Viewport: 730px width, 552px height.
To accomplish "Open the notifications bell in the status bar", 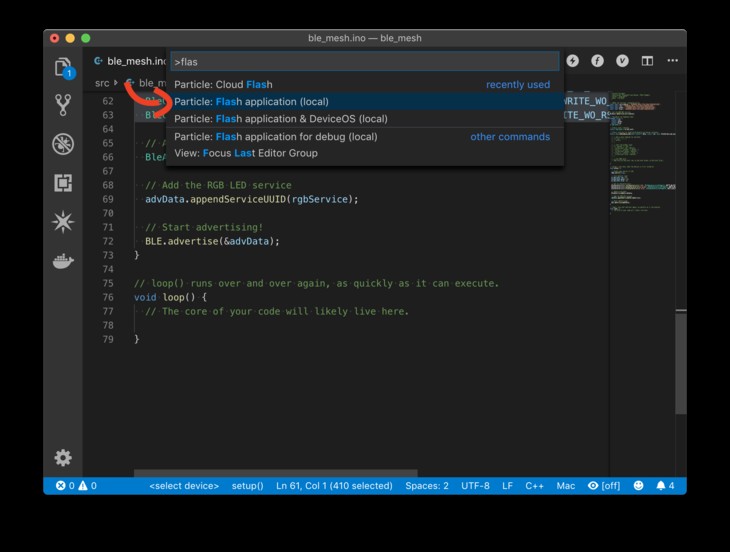I will point(664,486).
